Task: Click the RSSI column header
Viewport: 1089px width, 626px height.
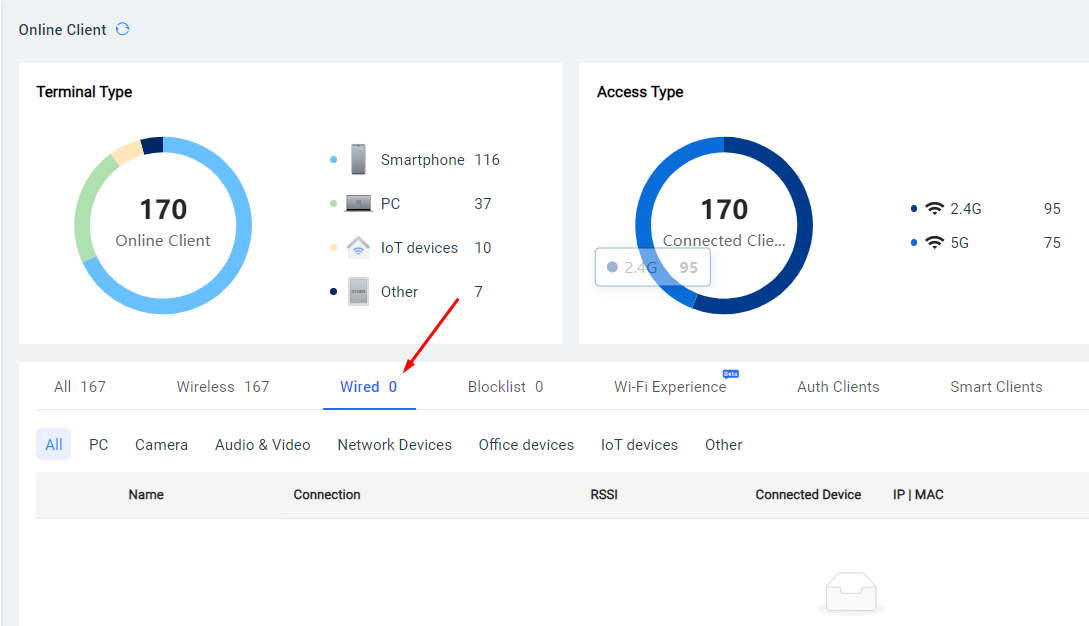Action: (x=604, y=495)
